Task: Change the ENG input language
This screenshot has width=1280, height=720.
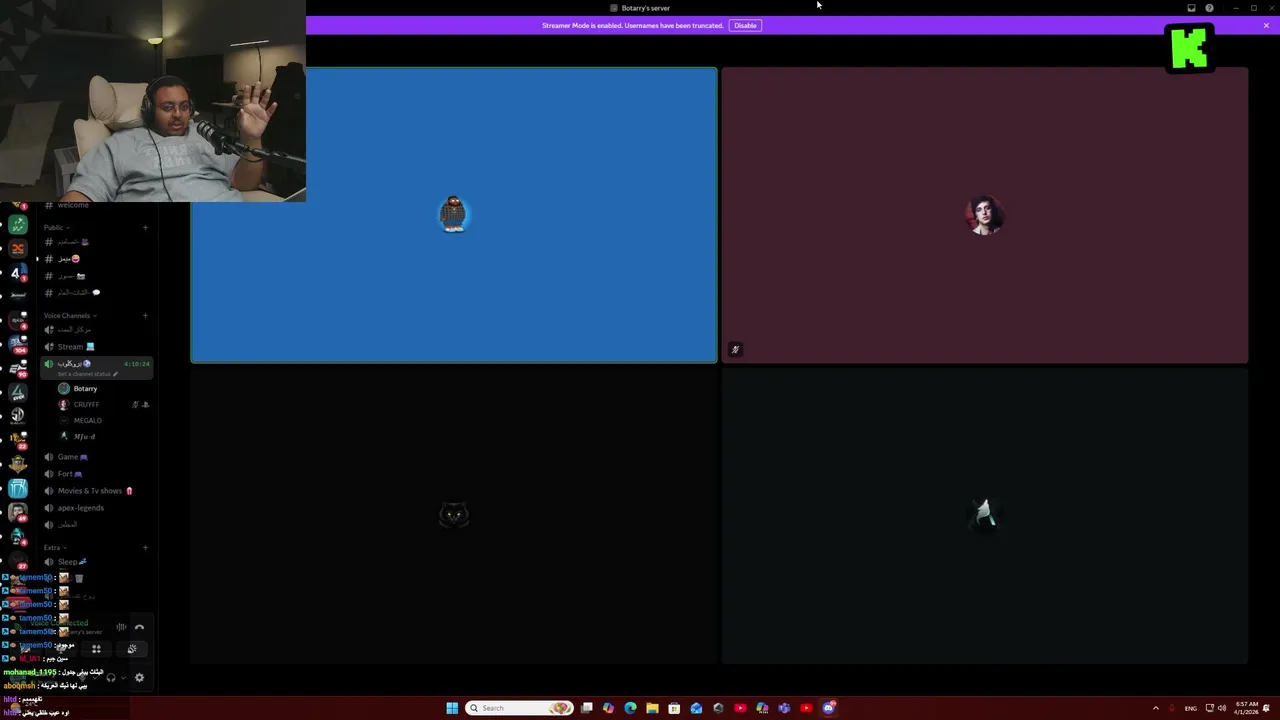Action: pyautogui.click(x=1191, y=708)
